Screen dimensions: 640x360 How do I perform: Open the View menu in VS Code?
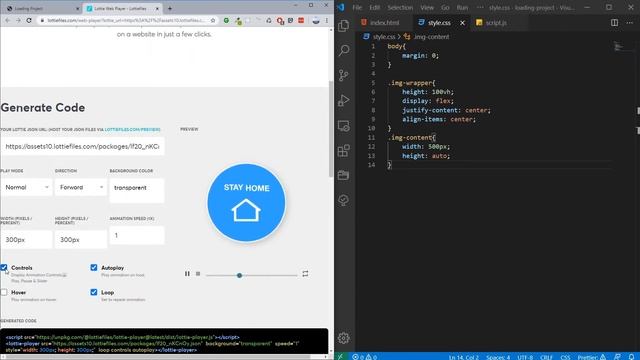click(x=427, y=7)
